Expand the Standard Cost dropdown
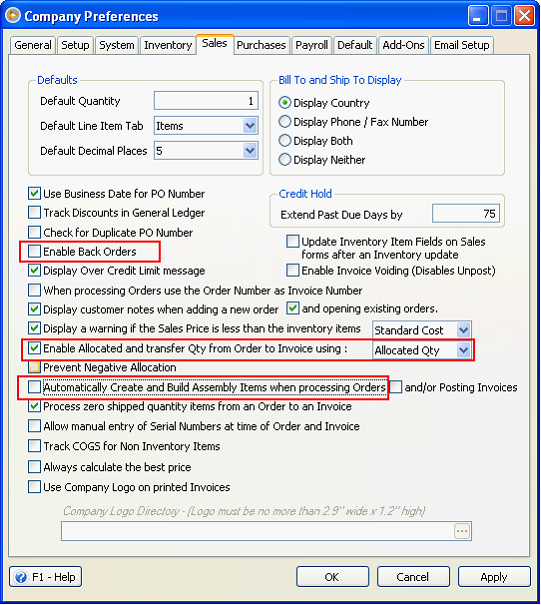The image size is (541, 605). click(x=463, y=330)
